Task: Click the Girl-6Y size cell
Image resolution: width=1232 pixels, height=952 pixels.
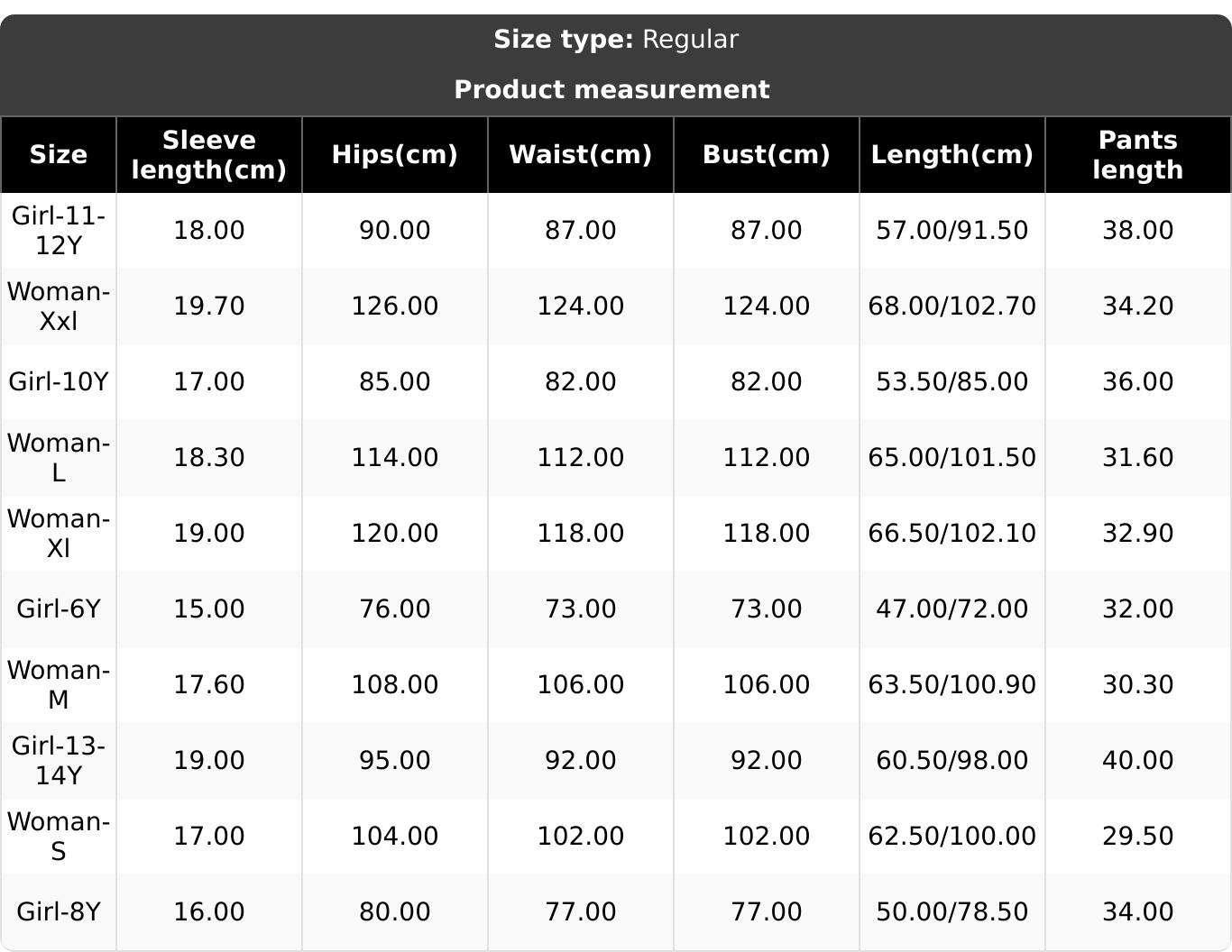Action: tap(59, 609)
